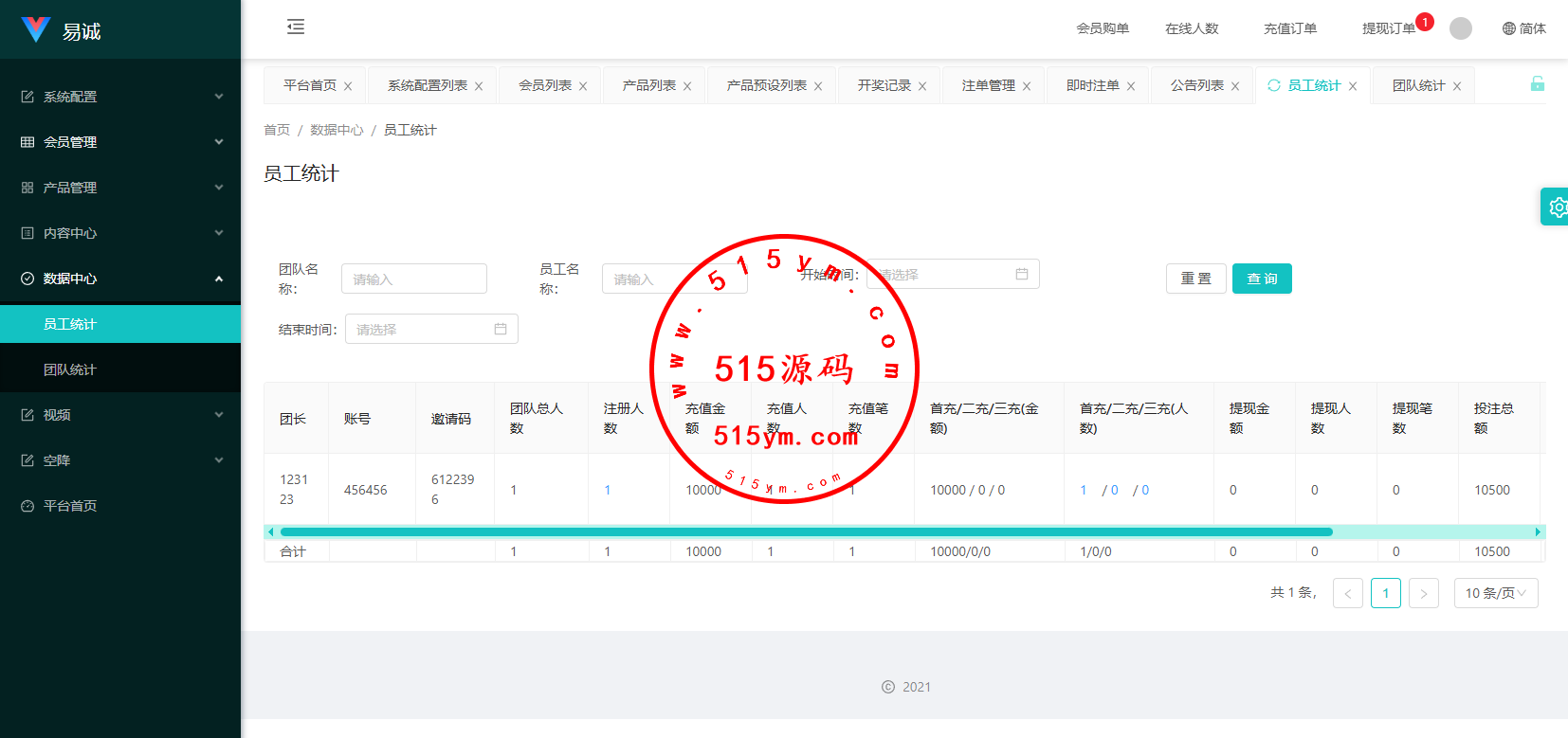Refresh the 员工统计 tab icon

[x=1274, y=85]
